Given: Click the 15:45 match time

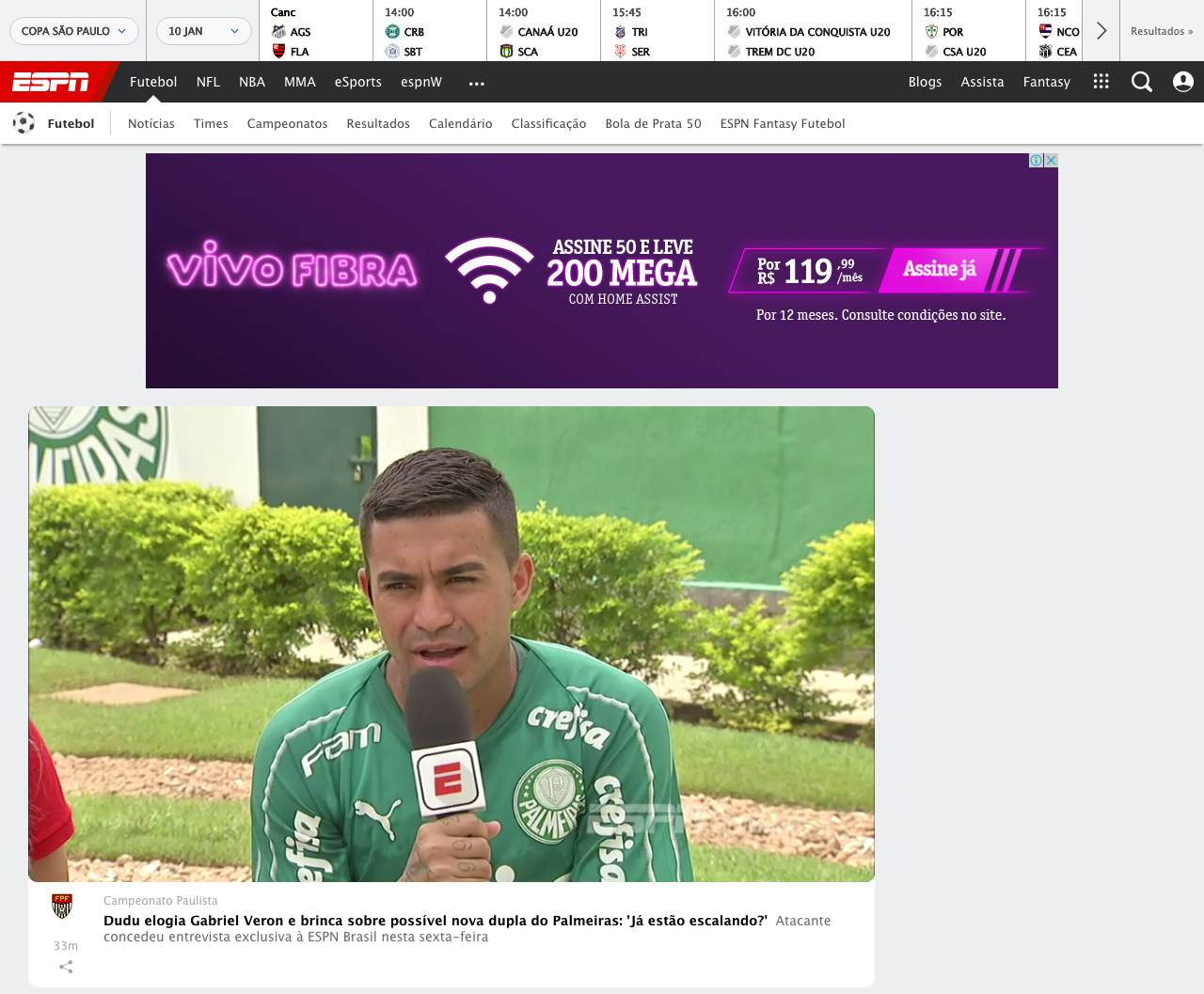Looking at the screenshot, I should click(627, 12).
